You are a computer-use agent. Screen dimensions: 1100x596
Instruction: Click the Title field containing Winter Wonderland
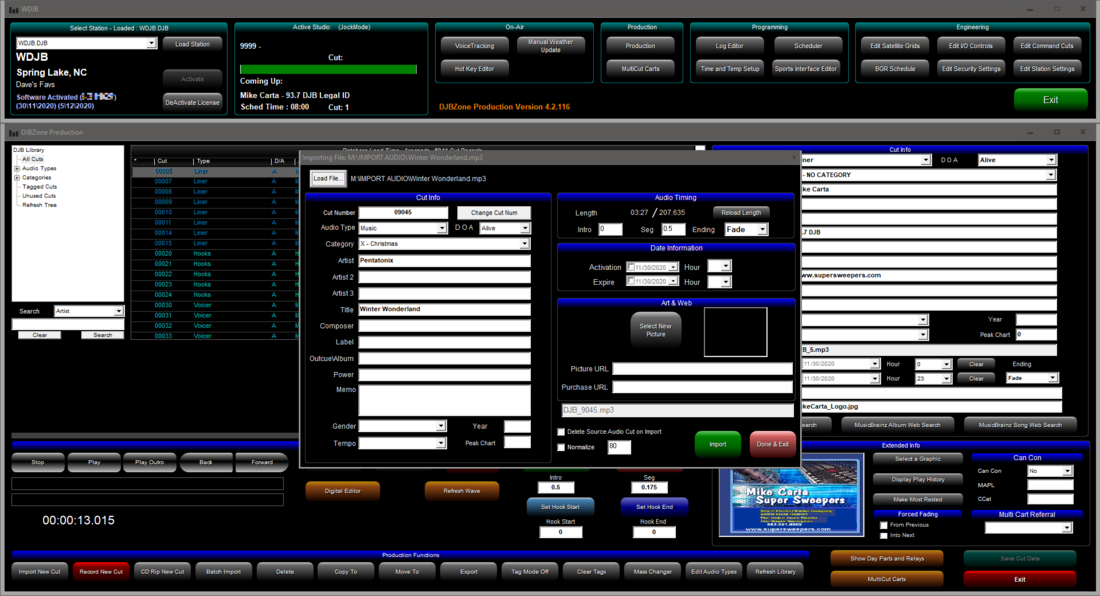[444, 309]
